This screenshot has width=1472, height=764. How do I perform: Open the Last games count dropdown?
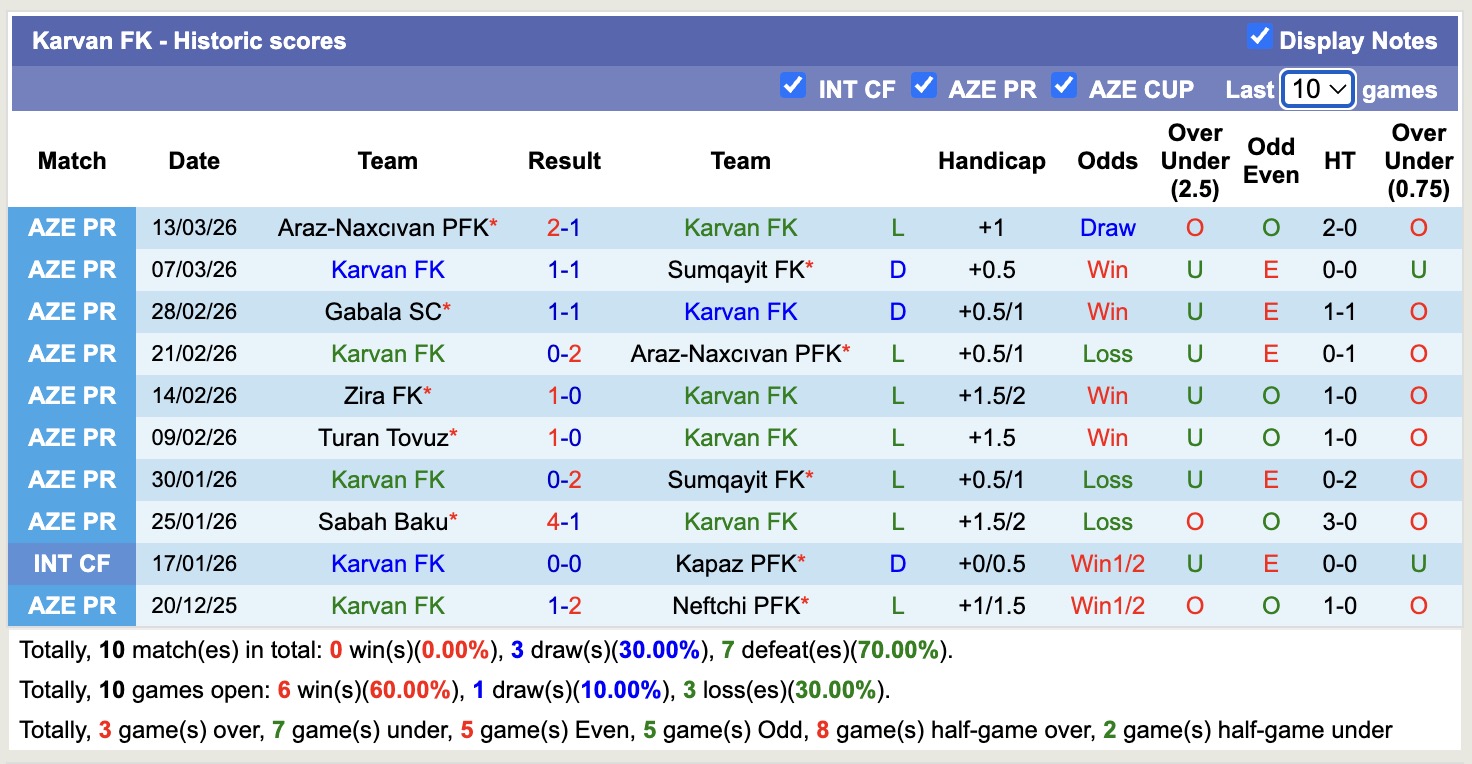(x=1317, y=89)
